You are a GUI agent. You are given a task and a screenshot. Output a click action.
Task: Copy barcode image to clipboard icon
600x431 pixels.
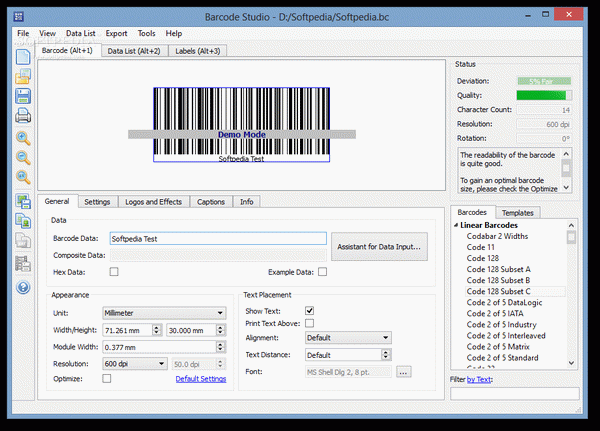click(x=23, y=221)
